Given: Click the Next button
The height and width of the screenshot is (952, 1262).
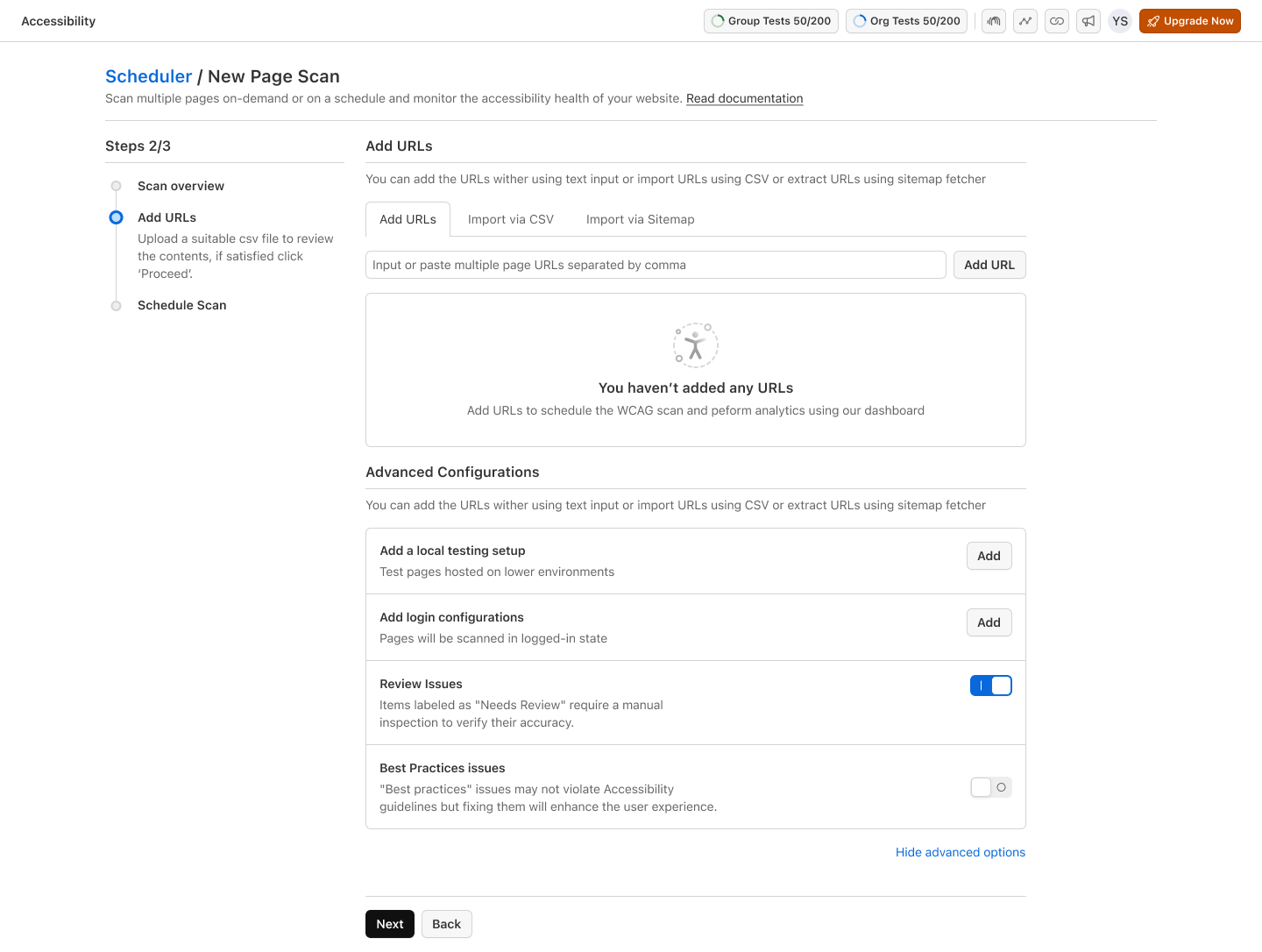Looking at the screenshot, I should click(x=389, y=923).
